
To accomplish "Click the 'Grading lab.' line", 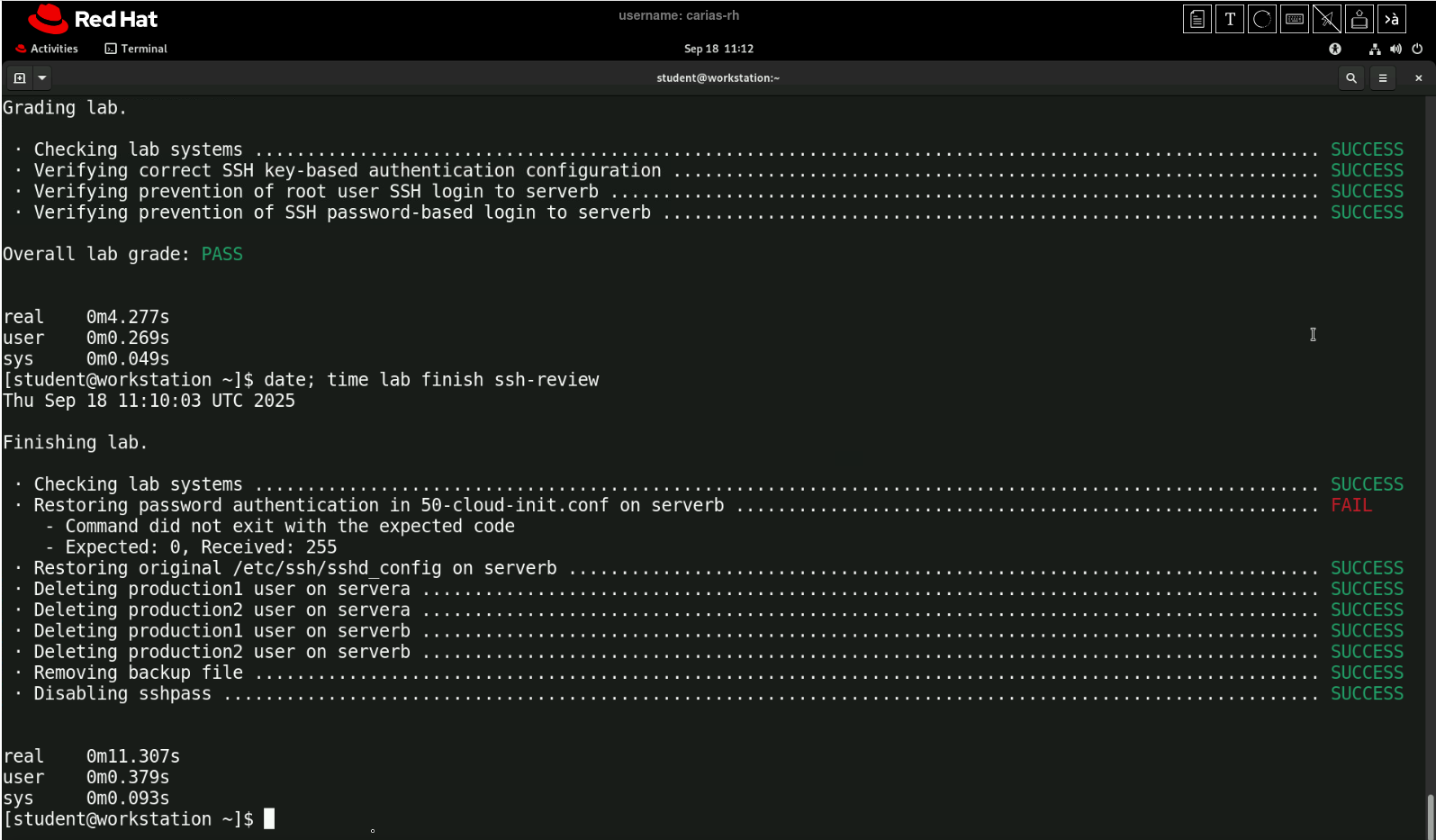I will click(x=65, y=108).
